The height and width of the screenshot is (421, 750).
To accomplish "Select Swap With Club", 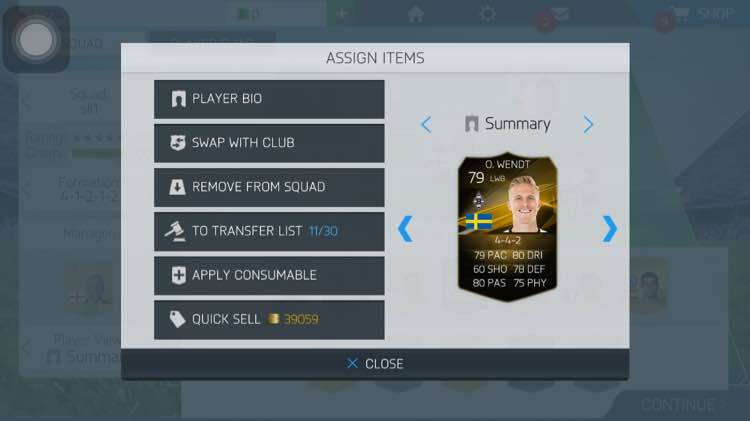I will click(x=269, y=143).
